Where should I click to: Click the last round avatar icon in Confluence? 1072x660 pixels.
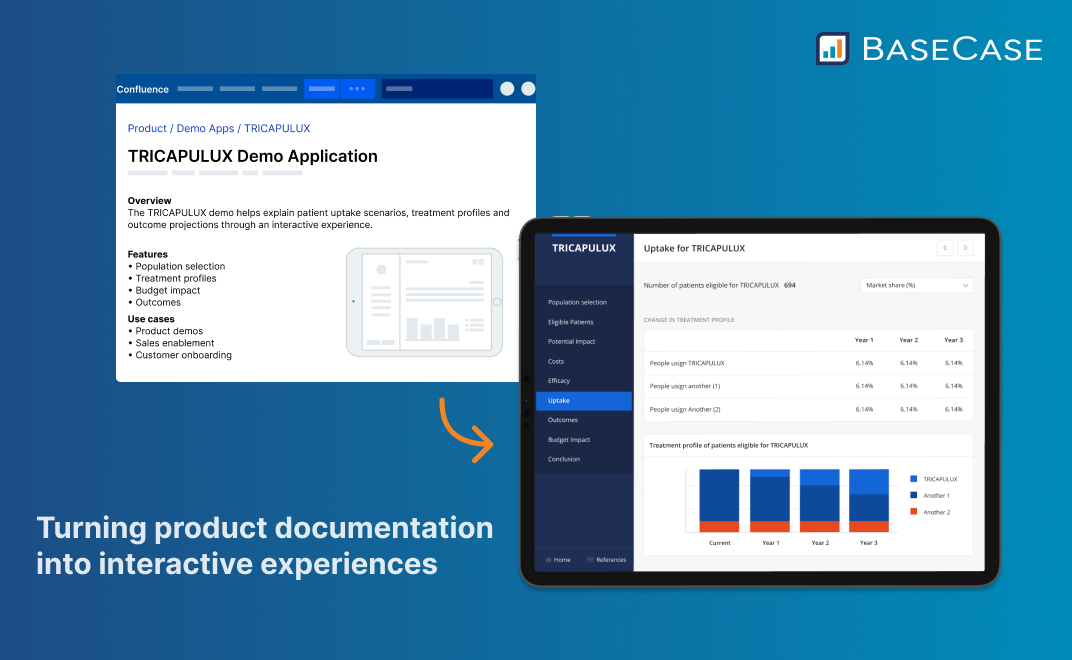(x=528, y=88)
